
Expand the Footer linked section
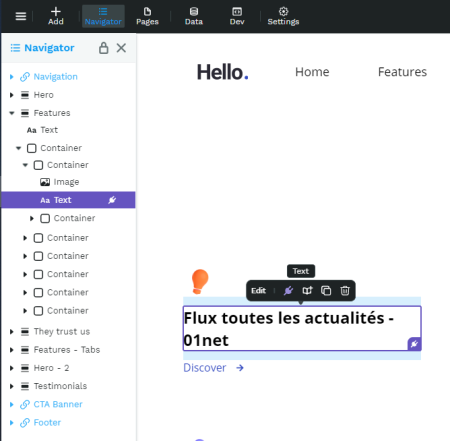pyautogui.click(x=12, y=423)
